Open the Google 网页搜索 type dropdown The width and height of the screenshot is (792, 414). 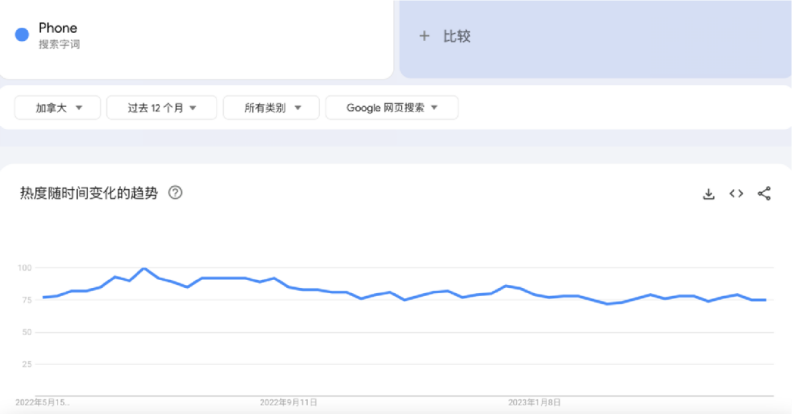392,108
